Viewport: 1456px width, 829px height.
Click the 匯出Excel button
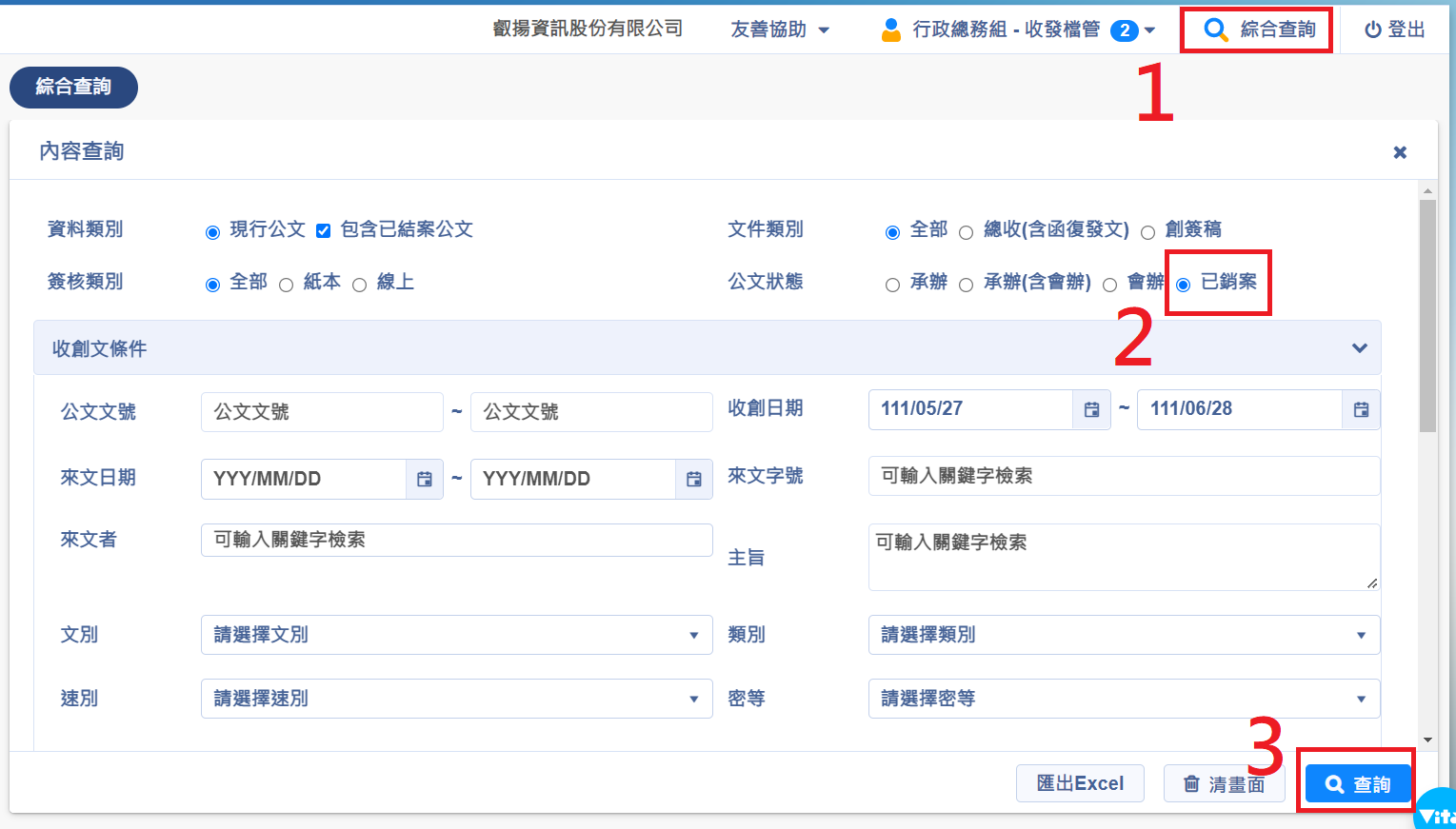(1080, 783)
